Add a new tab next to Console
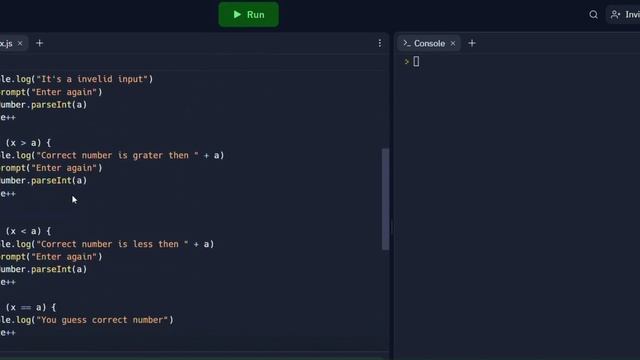The height and width of the screenshot is (360, 640). (472, 43)
